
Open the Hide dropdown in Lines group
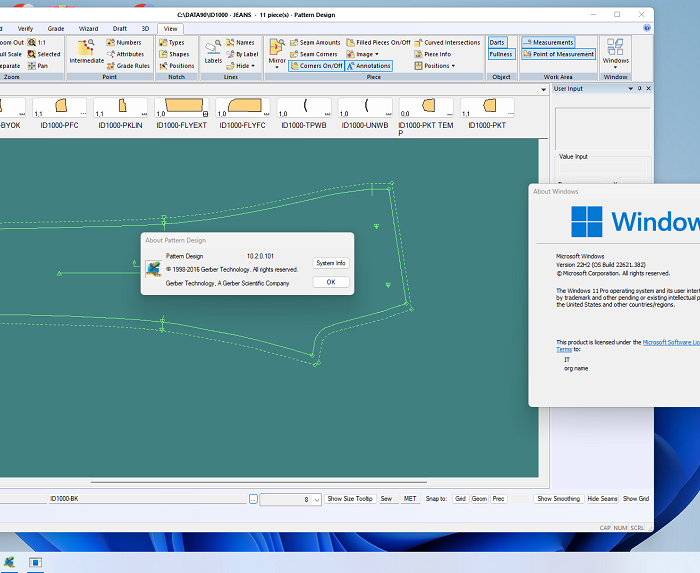240,66
